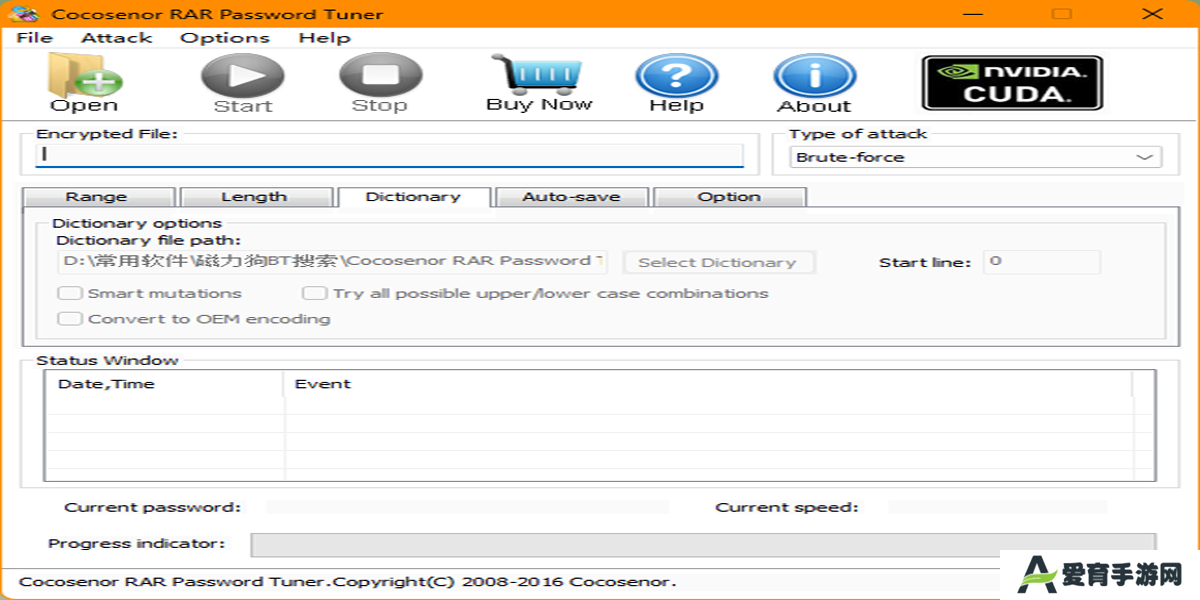The width and height of the screenshot is (1200, 600).
Task: Close the RAR Password Tuner window
Action: pyautogui.click(x=1153, y=14)
